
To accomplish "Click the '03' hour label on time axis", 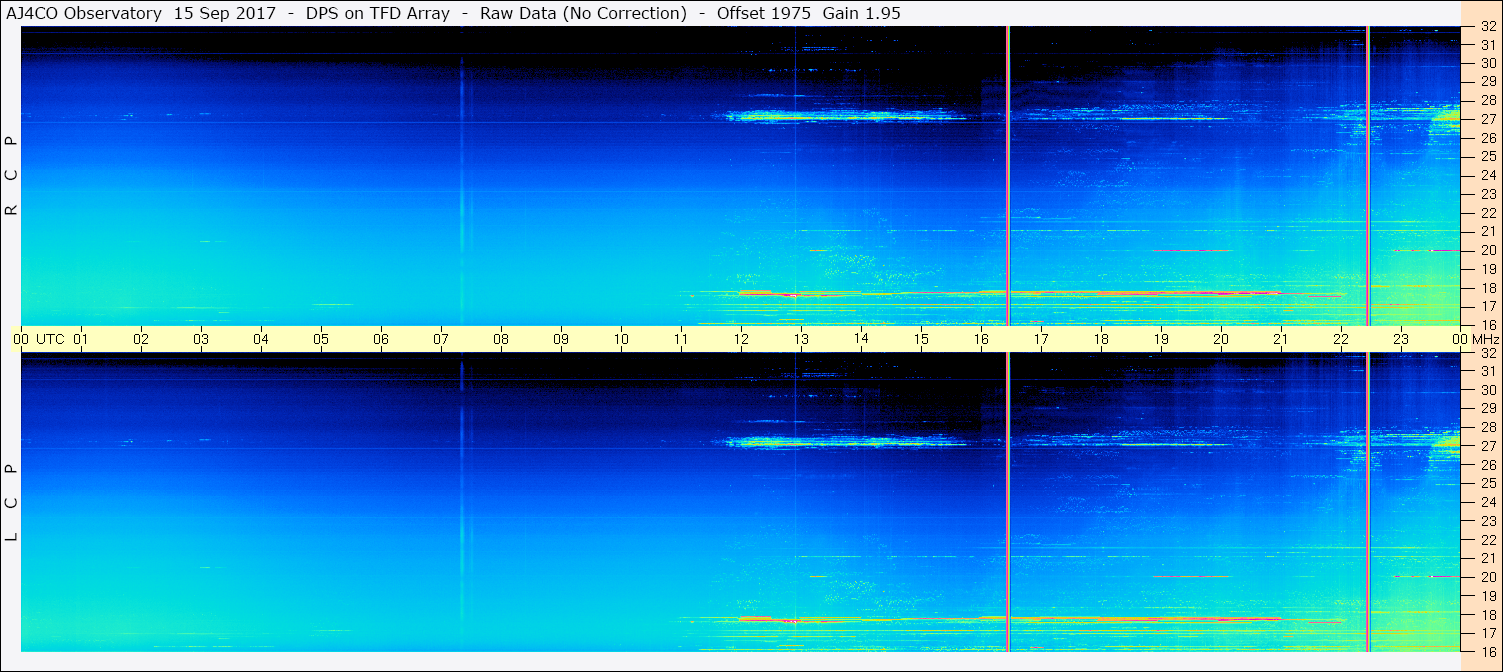I will click(201, 339).
